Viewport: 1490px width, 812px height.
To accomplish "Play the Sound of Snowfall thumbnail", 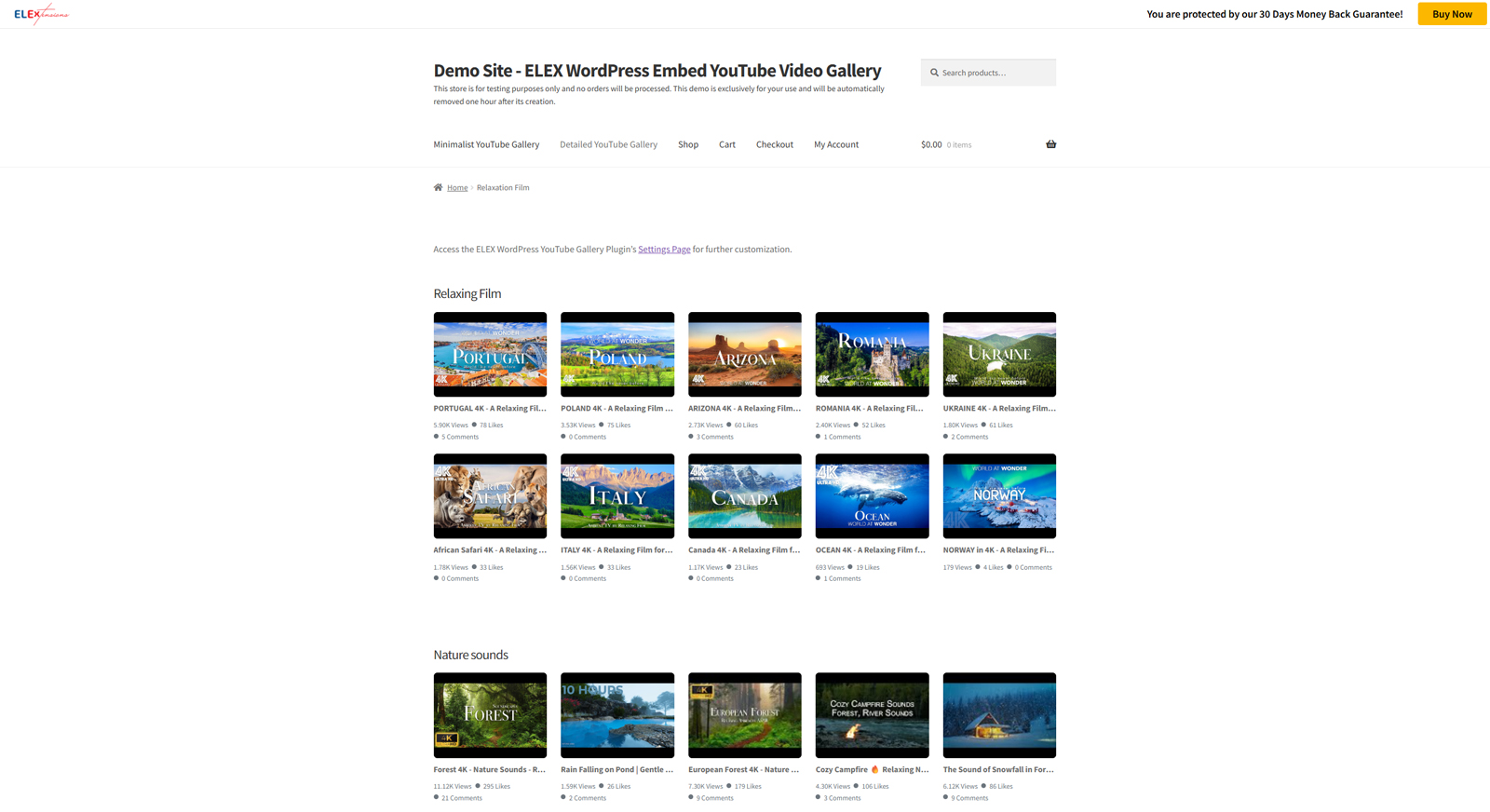I will click(999, 715).
